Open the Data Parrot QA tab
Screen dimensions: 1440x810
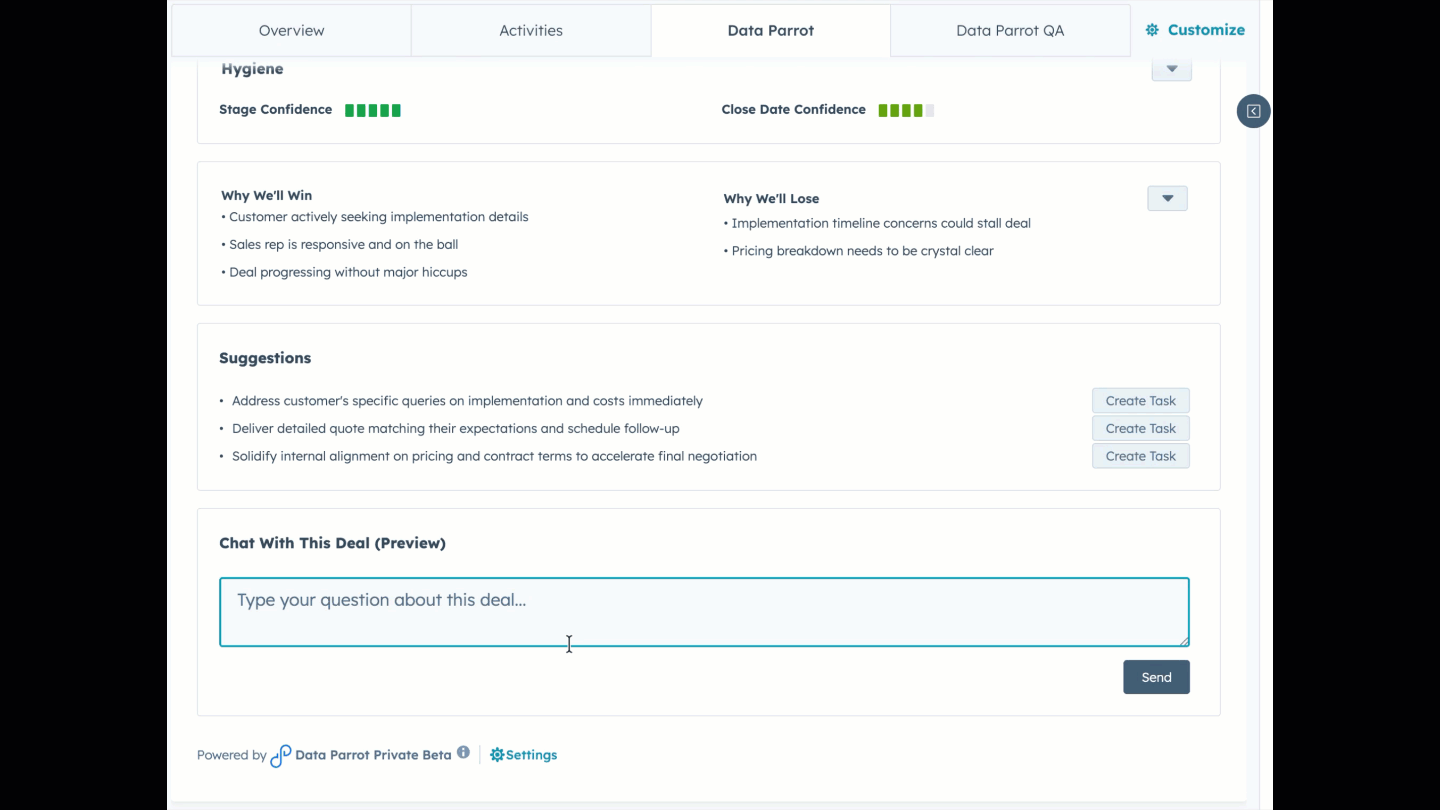[x=1010, y=30]
